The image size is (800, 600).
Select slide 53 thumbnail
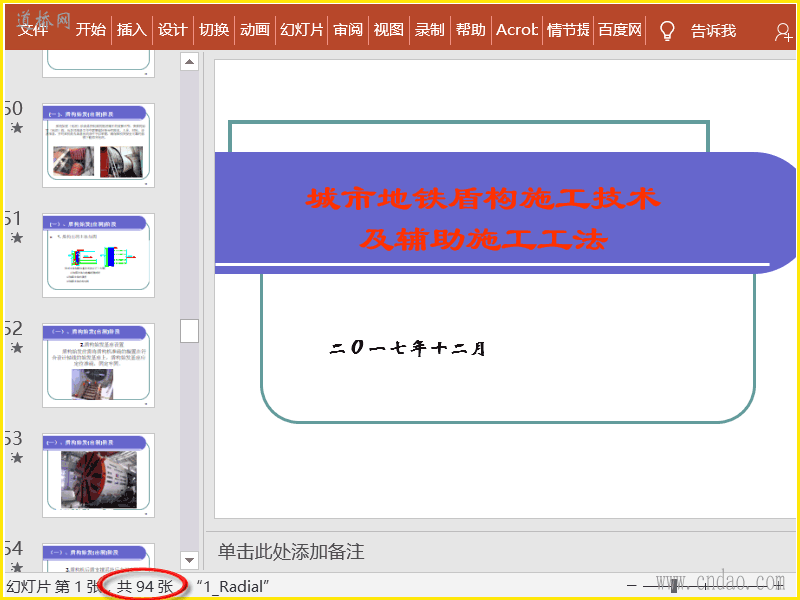point(98,476)
